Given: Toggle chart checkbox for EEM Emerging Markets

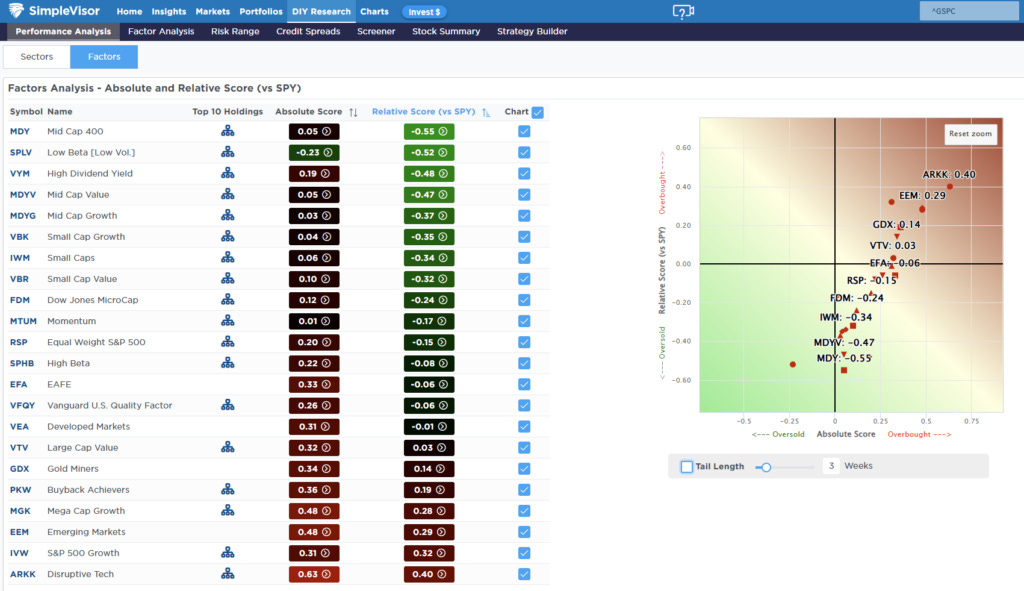Looking at the screenshot, I should click(524, 532).
